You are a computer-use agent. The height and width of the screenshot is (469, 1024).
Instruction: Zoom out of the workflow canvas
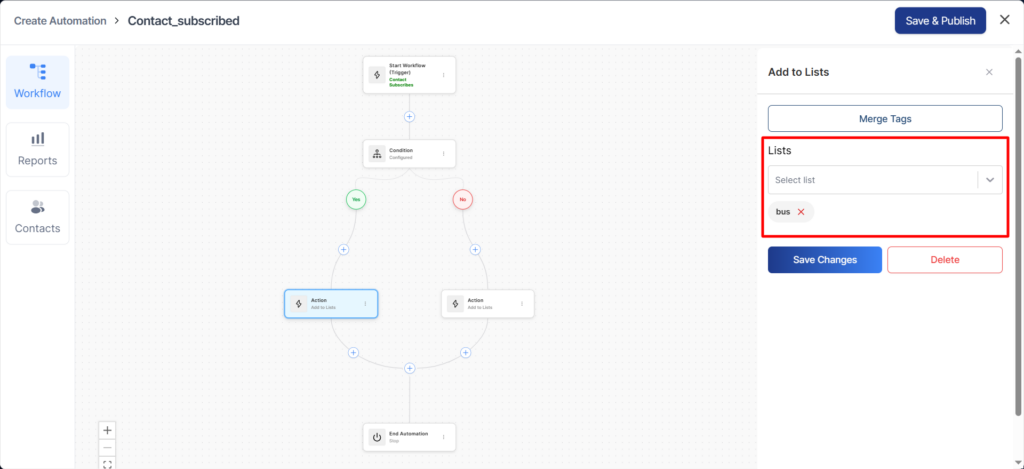(108, 447)
